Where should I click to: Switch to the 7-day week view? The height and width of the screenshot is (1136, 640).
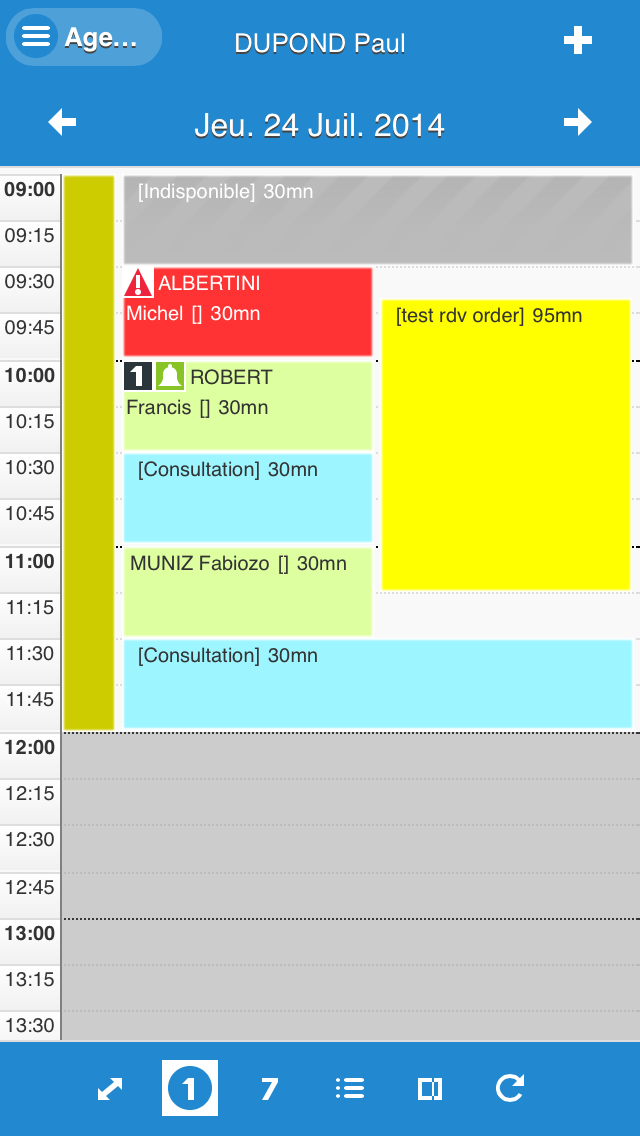pos(269,1089)
